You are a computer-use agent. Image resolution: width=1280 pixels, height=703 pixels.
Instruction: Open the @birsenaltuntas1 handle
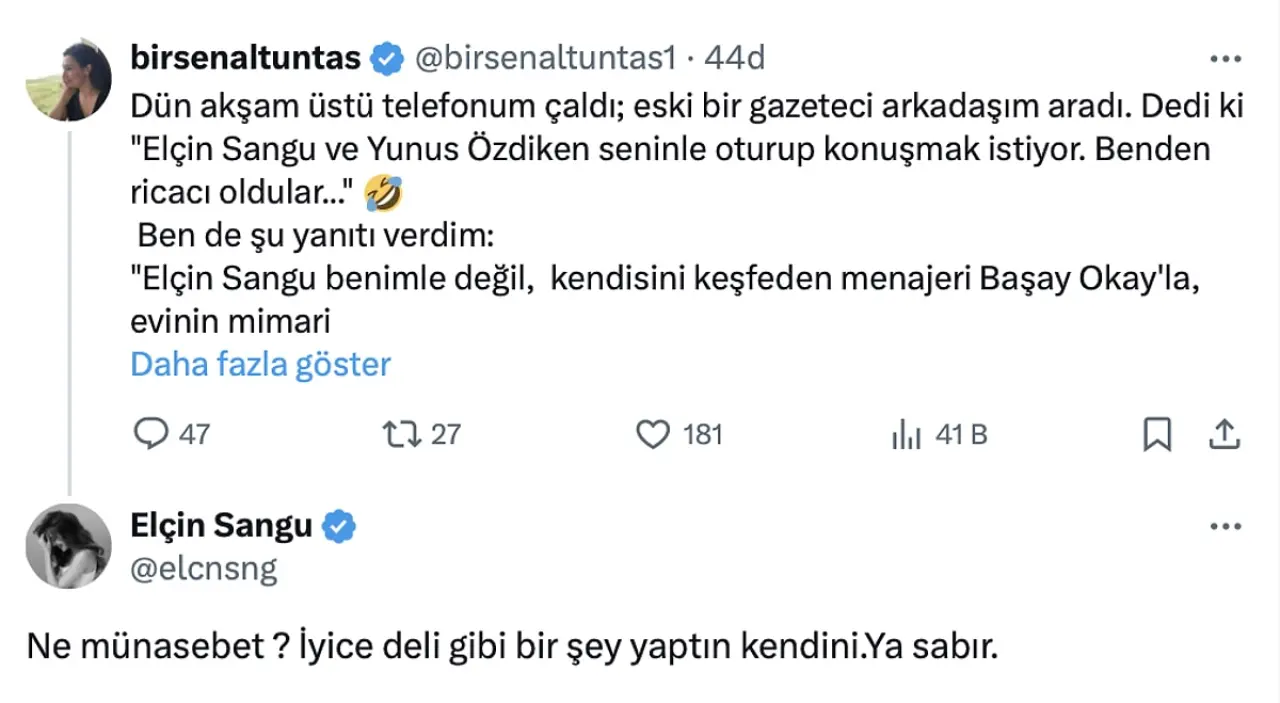tap(545, 58)
